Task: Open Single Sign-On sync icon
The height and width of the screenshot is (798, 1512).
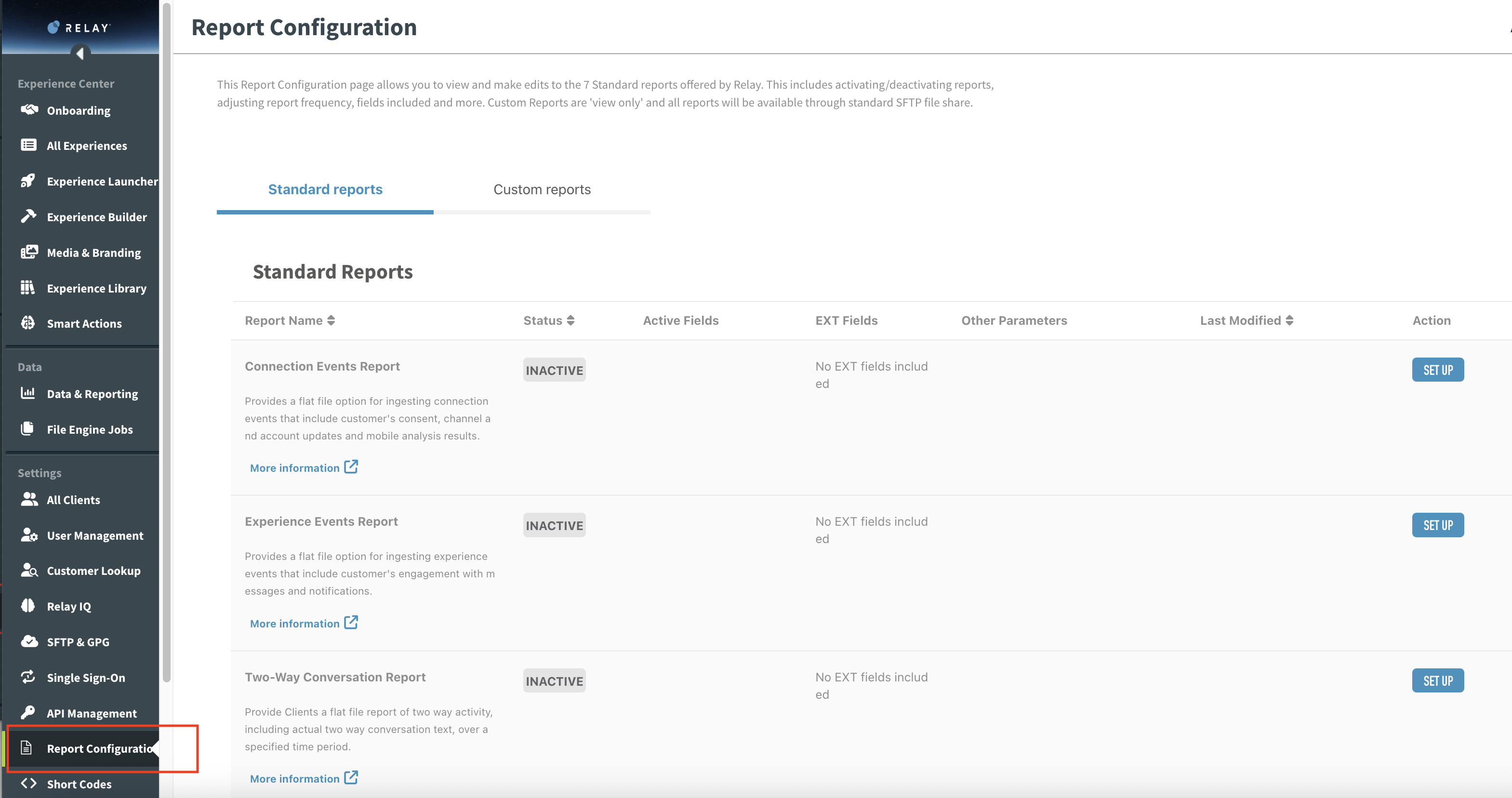Action: pyautogui.click(x=27, y=677)
